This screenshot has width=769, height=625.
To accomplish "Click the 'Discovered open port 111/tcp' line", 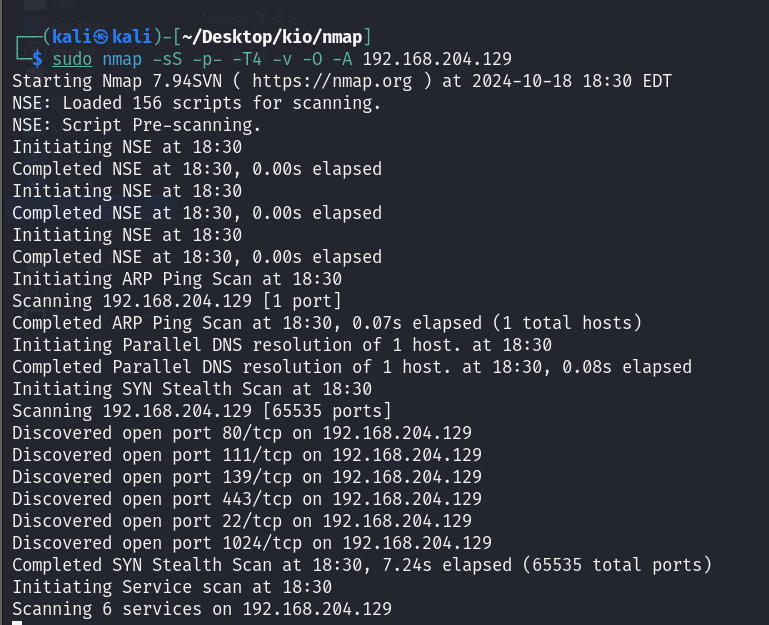I will pyautogui.click(x=247, y=455).
